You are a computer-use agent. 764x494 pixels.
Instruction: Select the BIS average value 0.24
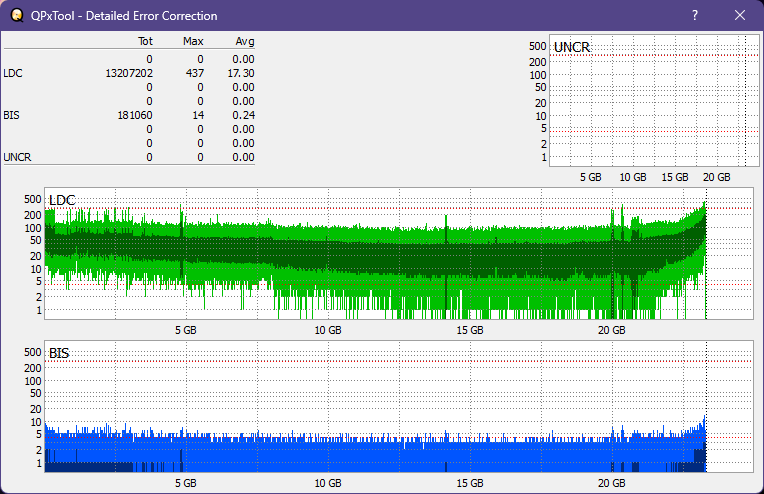pyautogui.click(x=243, y=115)
